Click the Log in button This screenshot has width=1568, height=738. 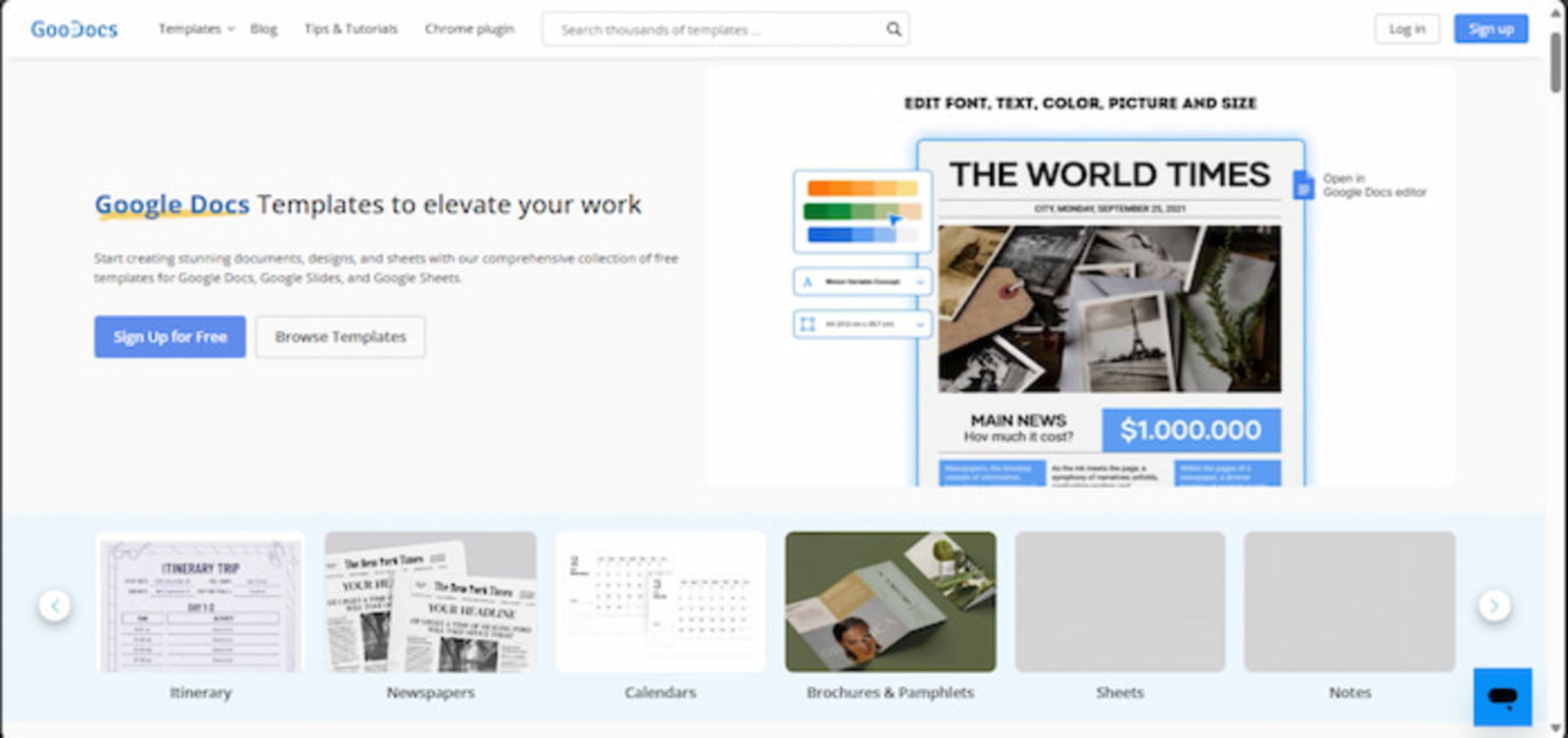point(1406,29)
